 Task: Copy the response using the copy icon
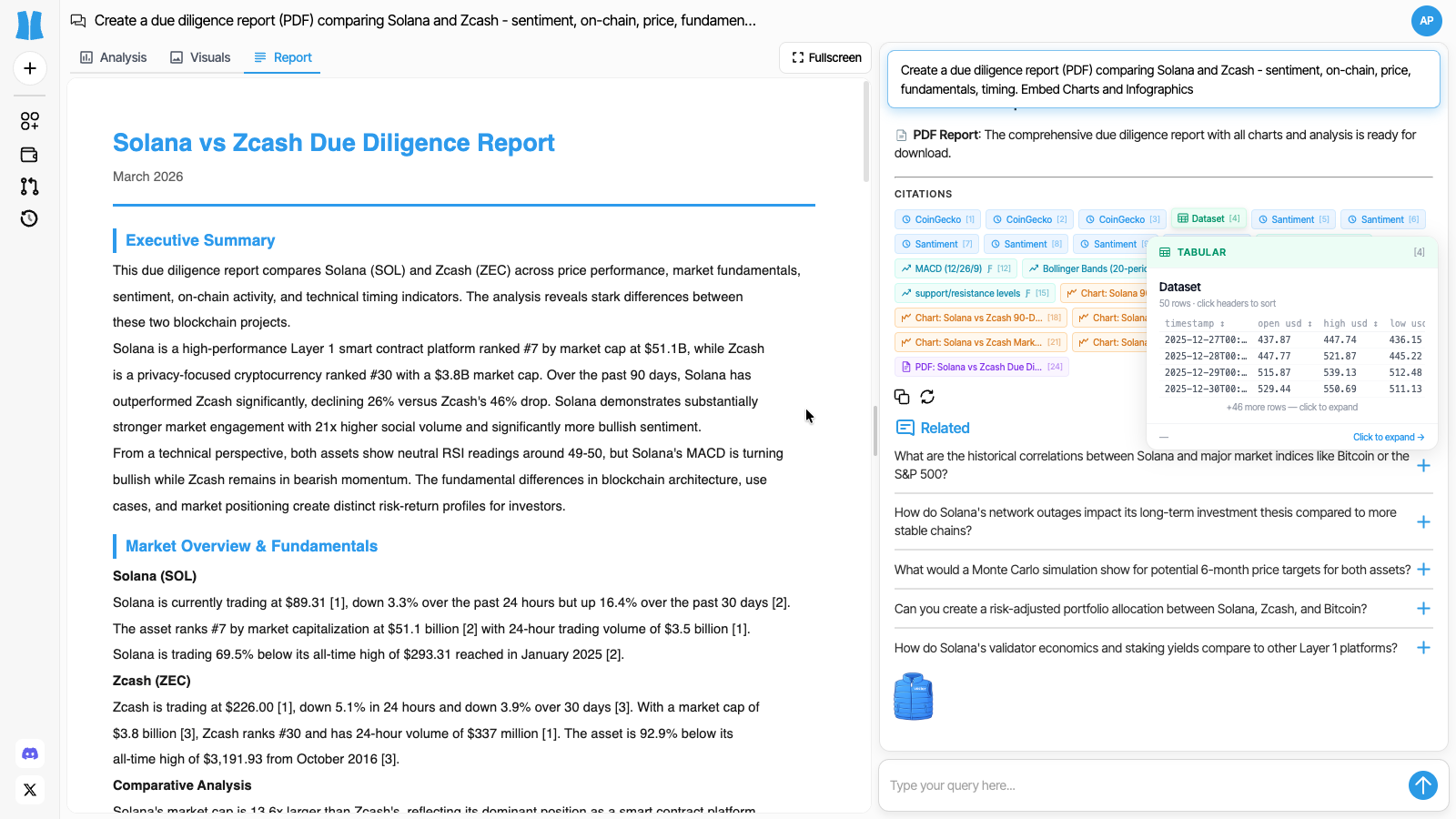click(x=901, y=396)
